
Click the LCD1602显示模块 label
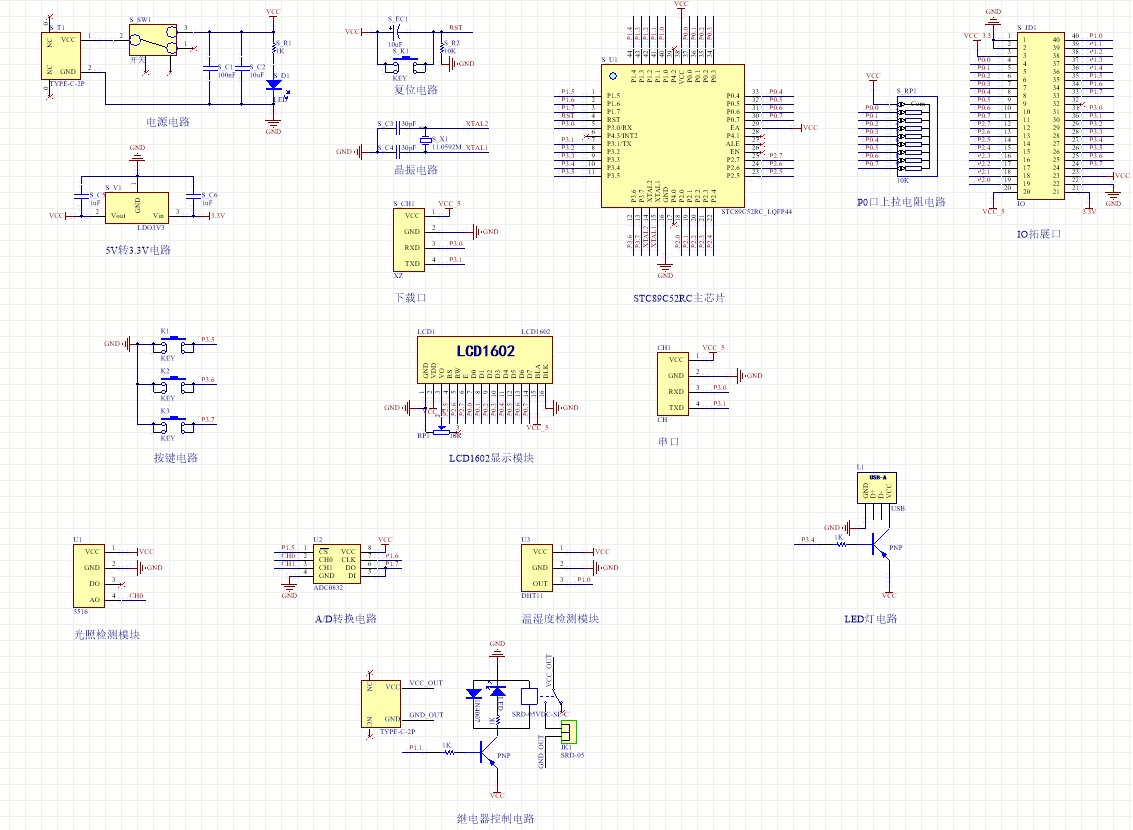pyautogui.click(x=491, y=458)
